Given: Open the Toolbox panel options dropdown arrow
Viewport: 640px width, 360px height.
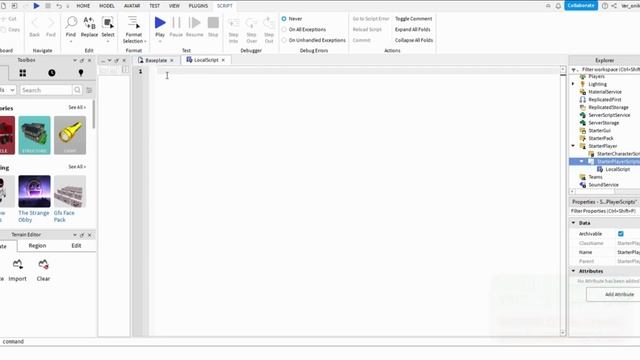Looking at the screenshot, I should point(75,60).
